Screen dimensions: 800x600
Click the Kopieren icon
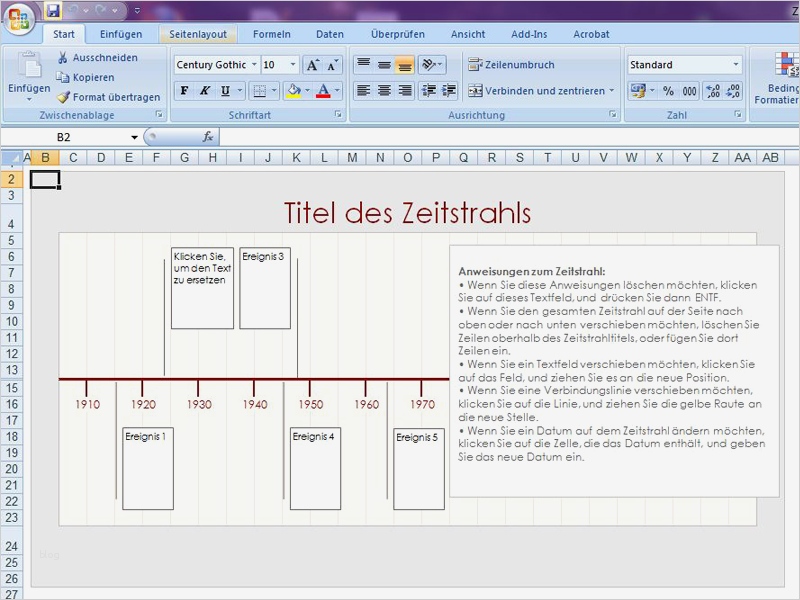point(62,78)
